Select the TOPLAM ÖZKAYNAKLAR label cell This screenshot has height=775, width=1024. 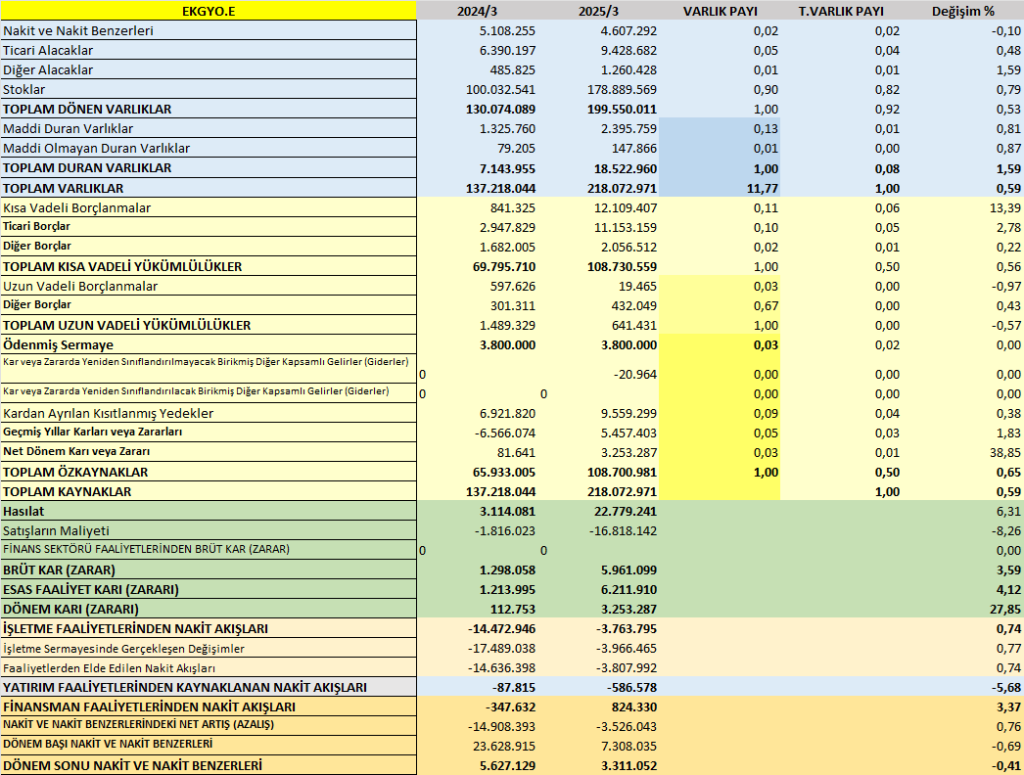pos(208,472)
